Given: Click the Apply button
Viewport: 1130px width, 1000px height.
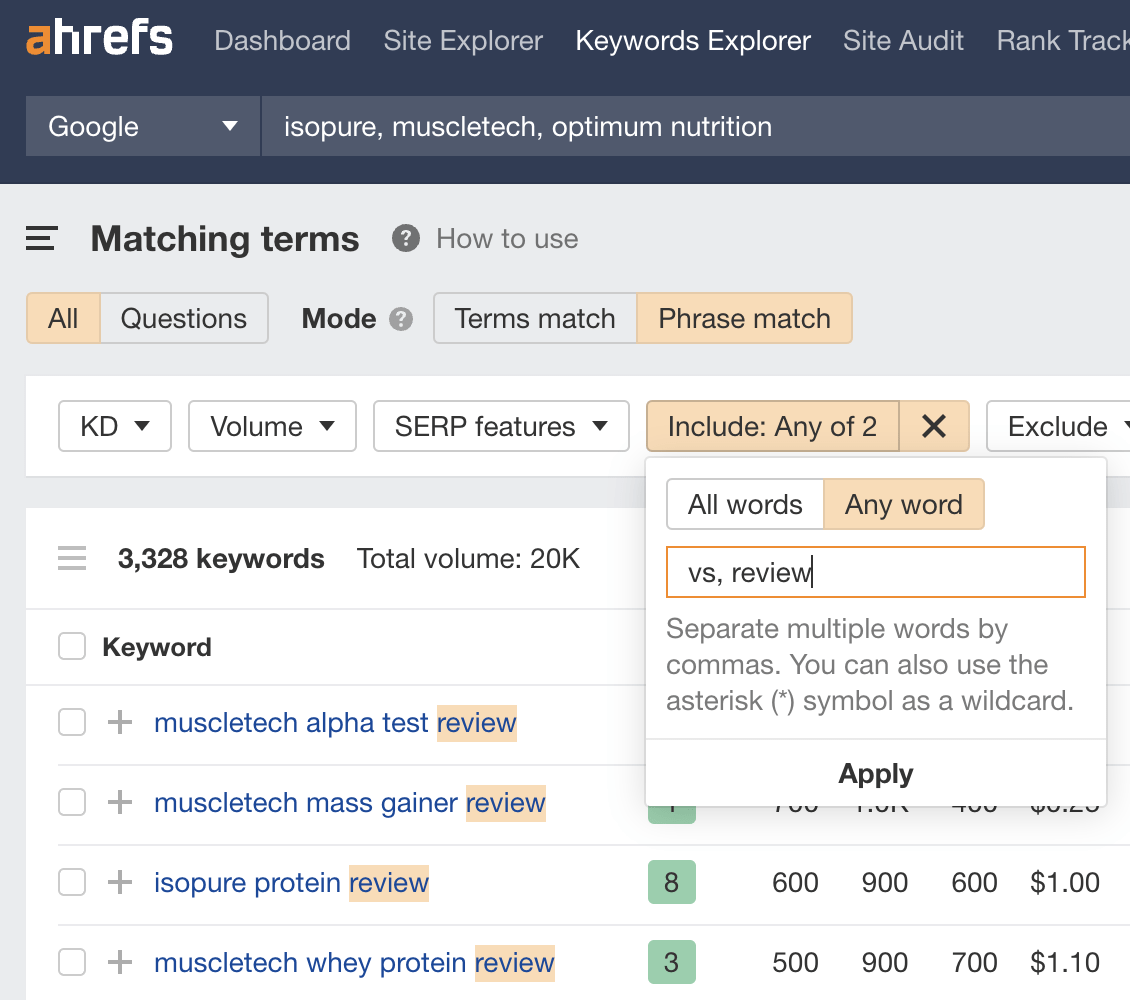Looking at the screenshot, I should (x=875, y=773).
